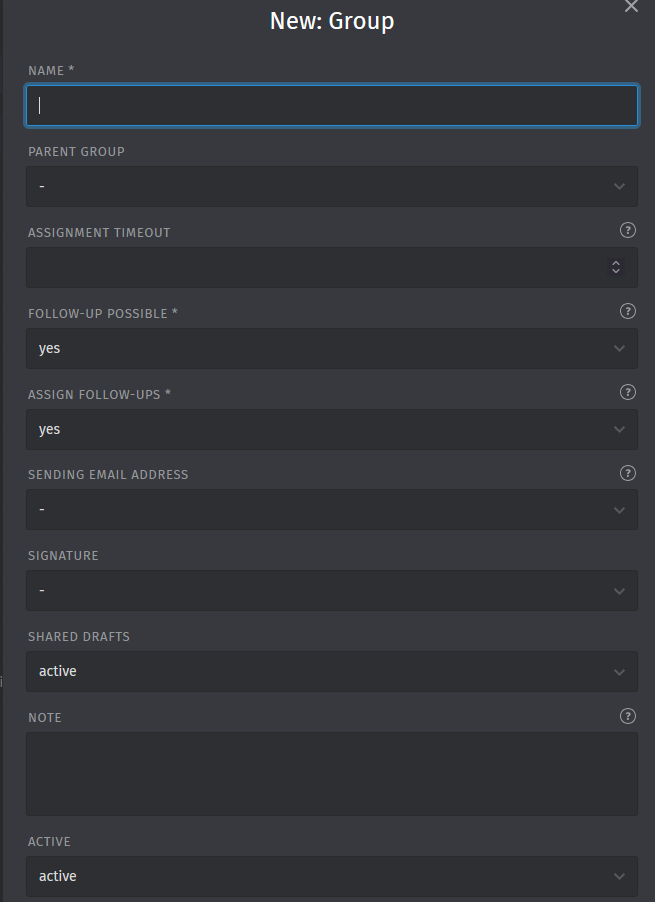Image resolution: width=655 pixels, height=902 pixels.
Task: Open help icon for Follow-up Possible
Action: coord(627,311)
